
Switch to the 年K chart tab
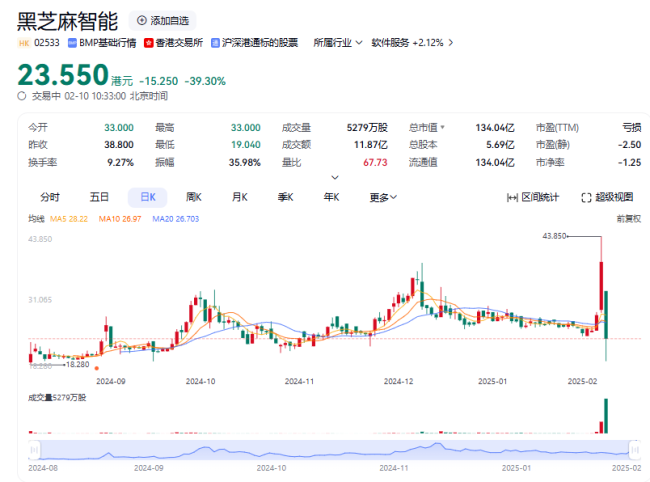click(x=331, y=197)
